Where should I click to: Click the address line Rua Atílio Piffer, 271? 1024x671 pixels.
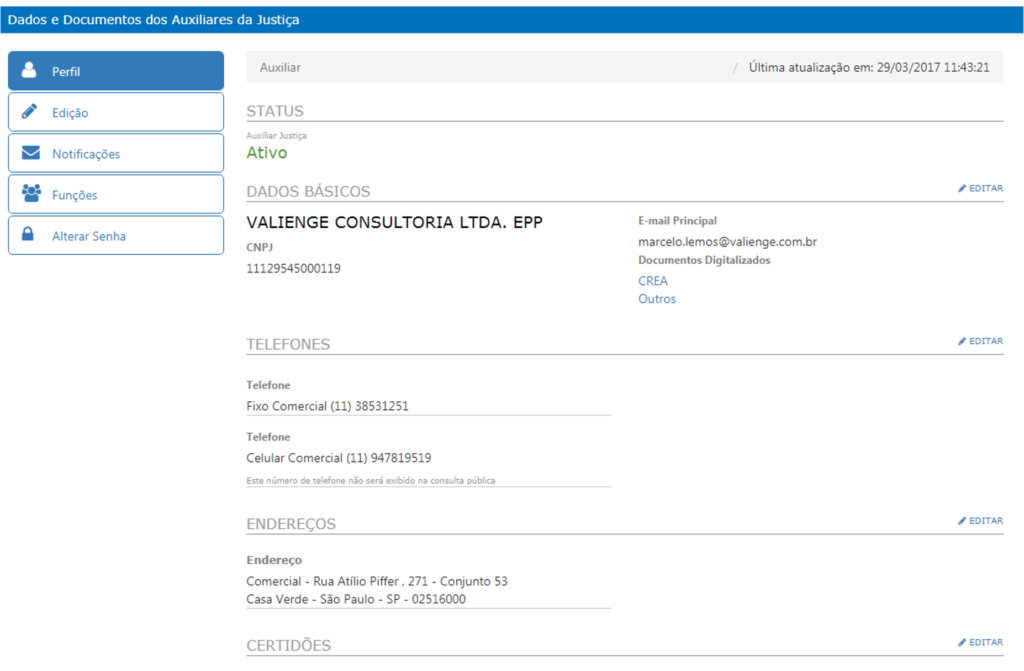[x=377, y=581]
